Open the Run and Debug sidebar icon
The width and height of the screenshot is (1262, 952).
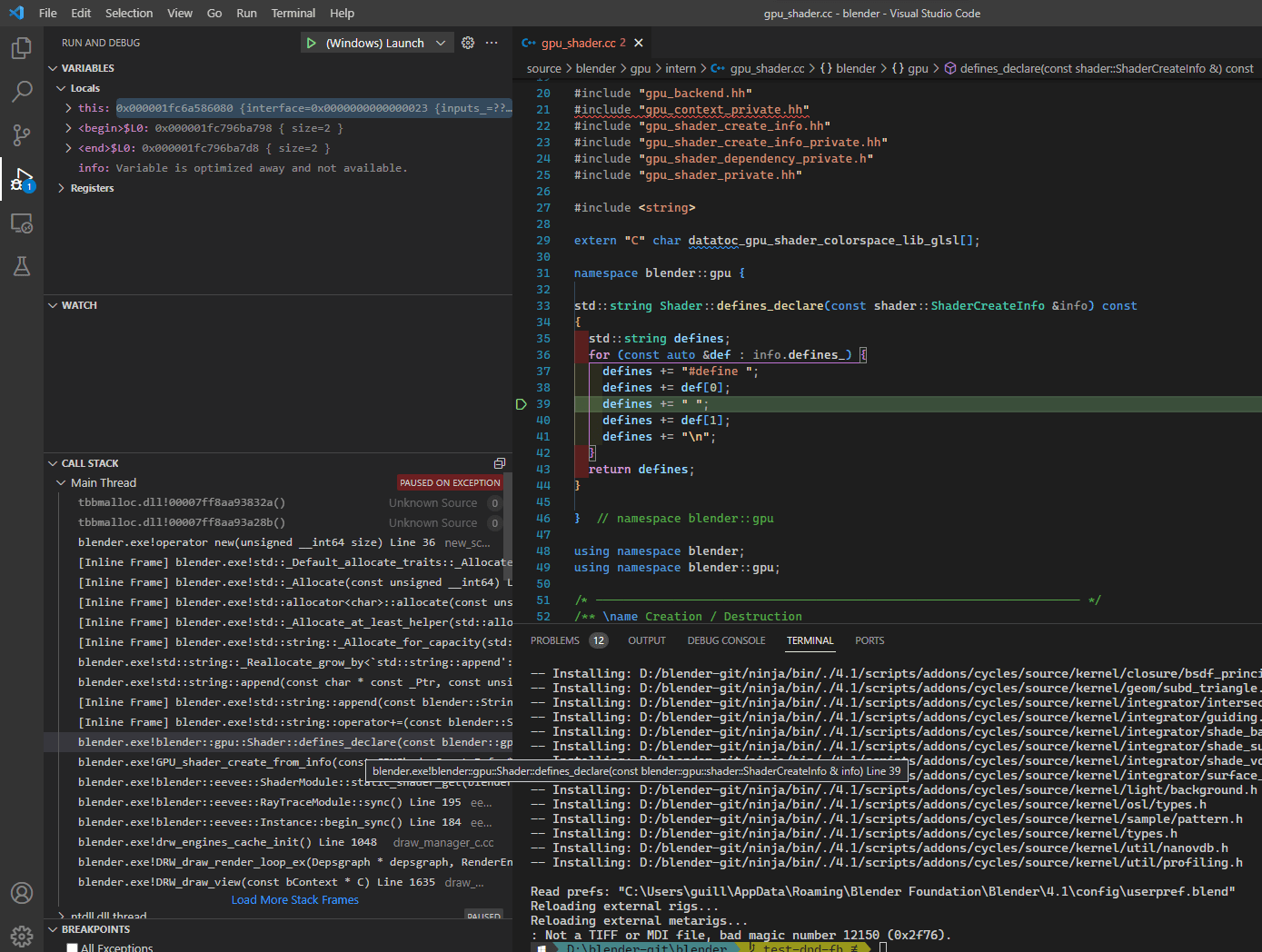click(x=21, y=179)
